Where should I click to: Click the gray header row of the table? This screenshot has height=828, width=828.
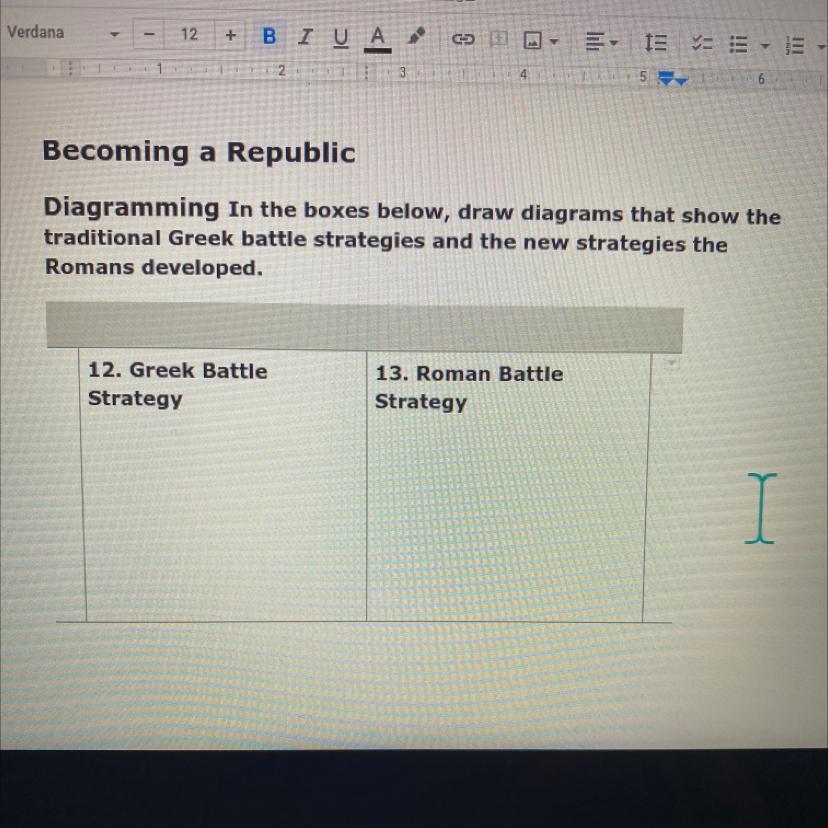(364, 326)
